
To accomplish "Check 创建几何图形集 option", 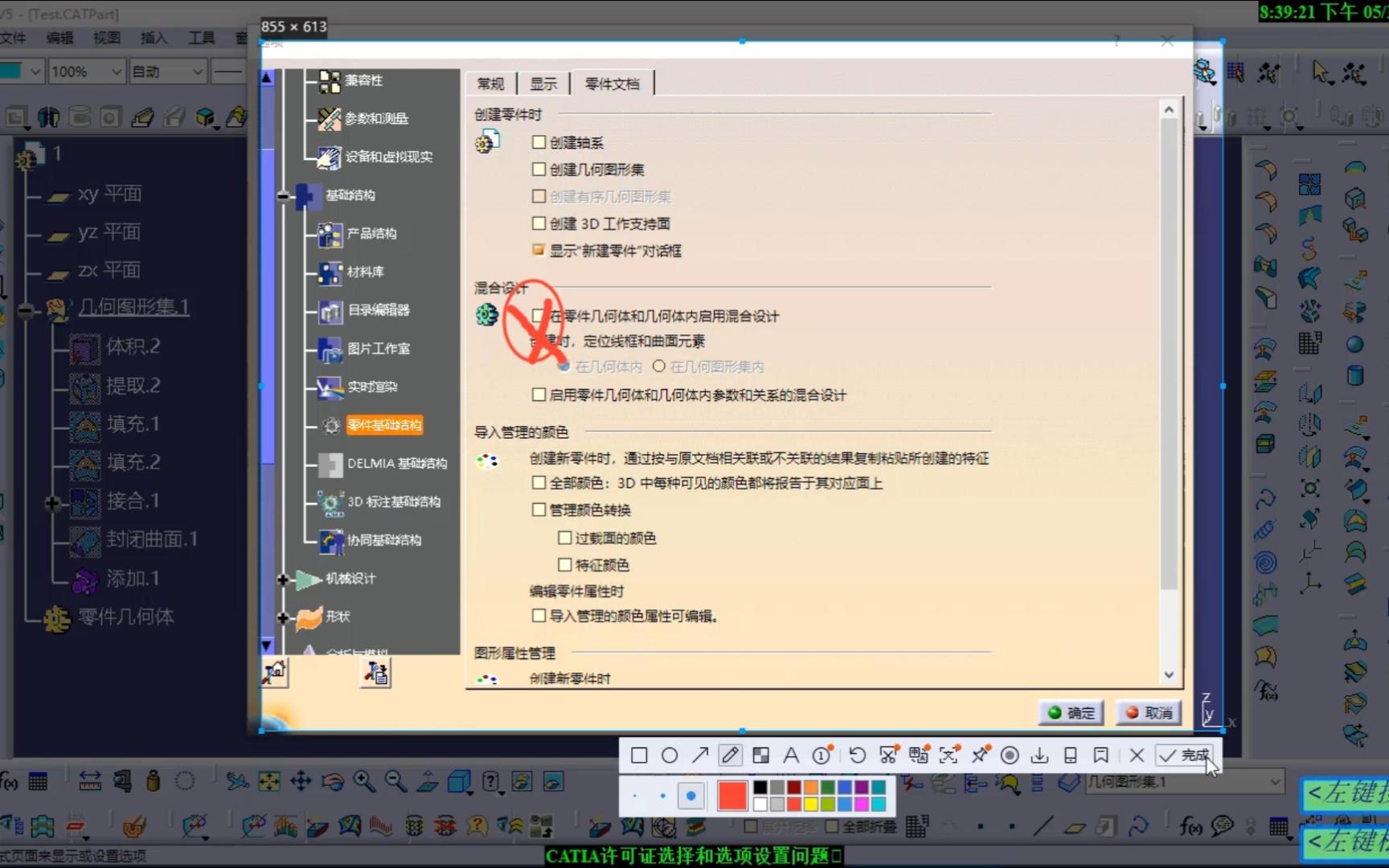I will click(x=539, y=169).
